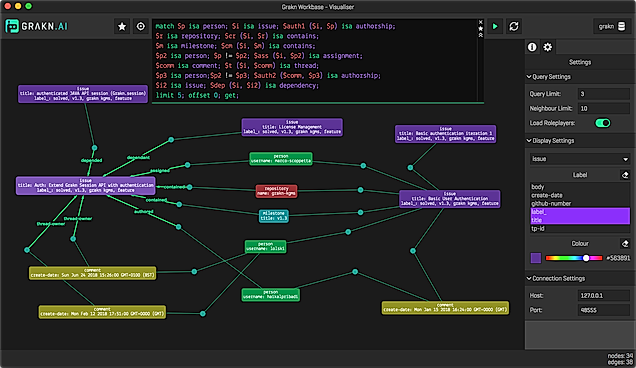Reset Label selection with the eraser icon
The image size is (636, 368).
coord(625,175)
